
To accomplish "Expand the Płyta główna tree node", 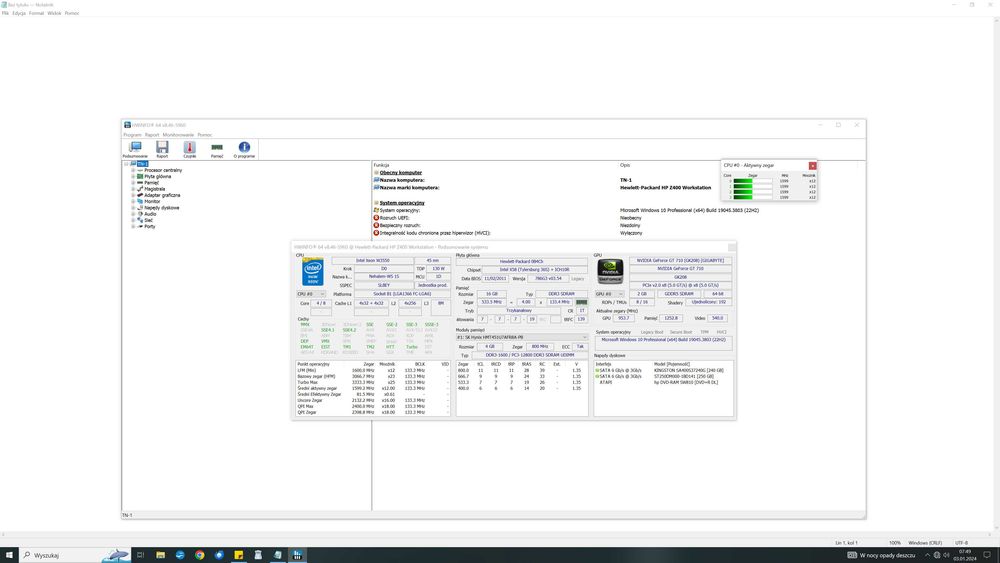I will click(x=133, y=177).
